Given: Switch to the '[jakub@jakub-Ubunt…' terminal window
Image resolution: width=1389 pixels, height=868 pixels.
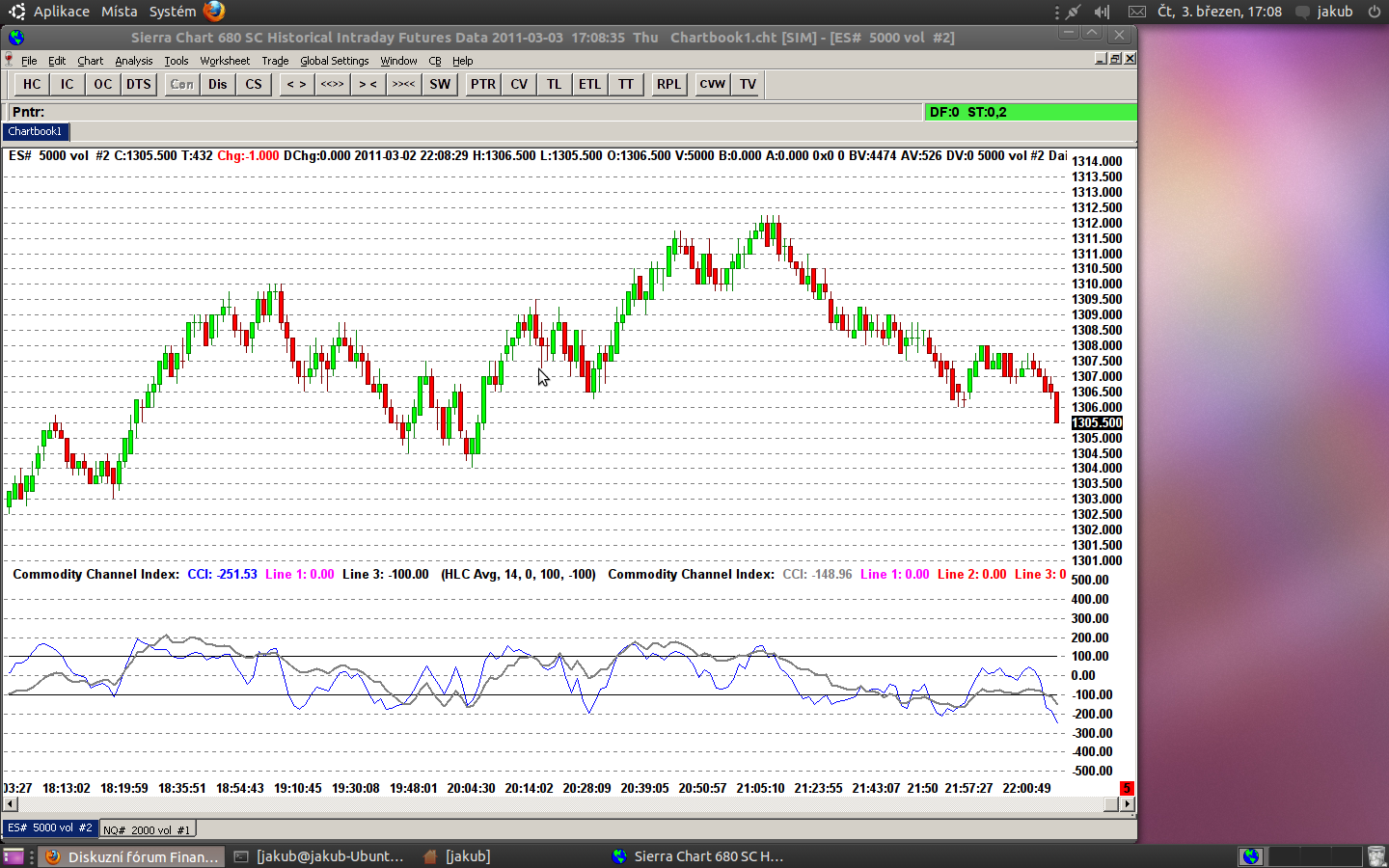Looking at the screenshot, I should [x=321, y=856].
